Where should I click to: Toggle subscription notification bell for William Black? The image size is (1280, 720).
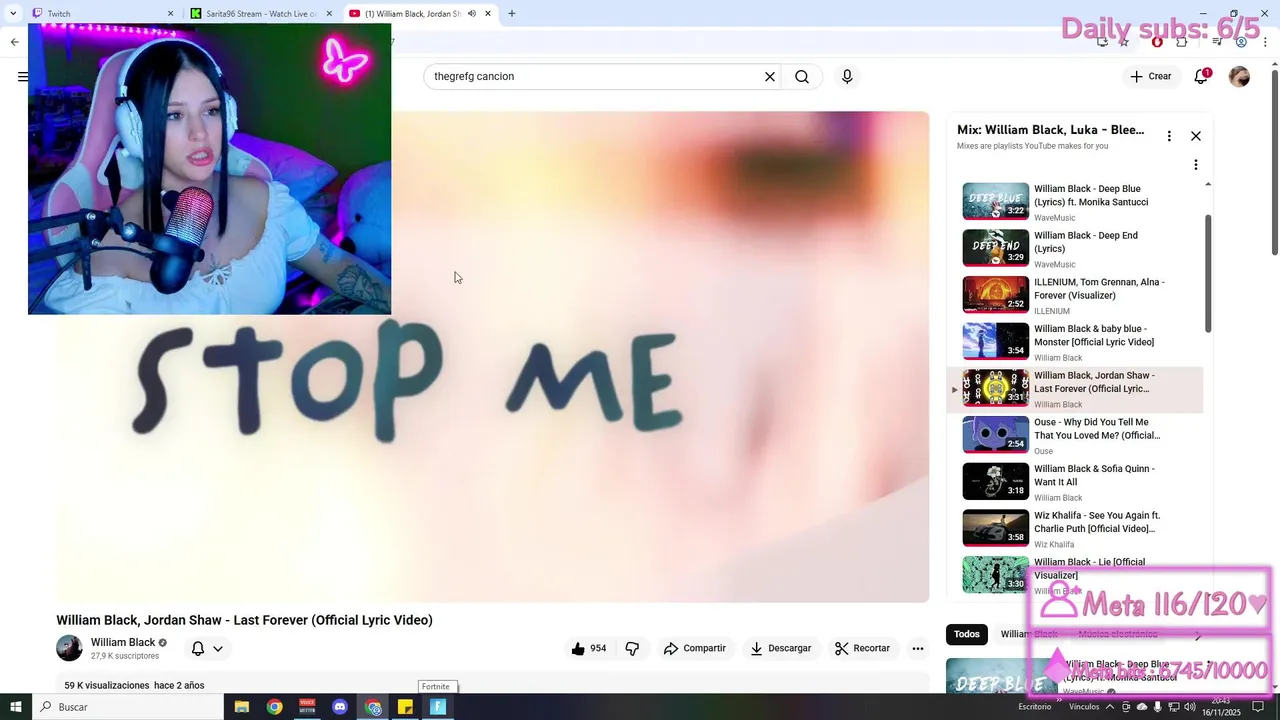[x=198, y=649]
